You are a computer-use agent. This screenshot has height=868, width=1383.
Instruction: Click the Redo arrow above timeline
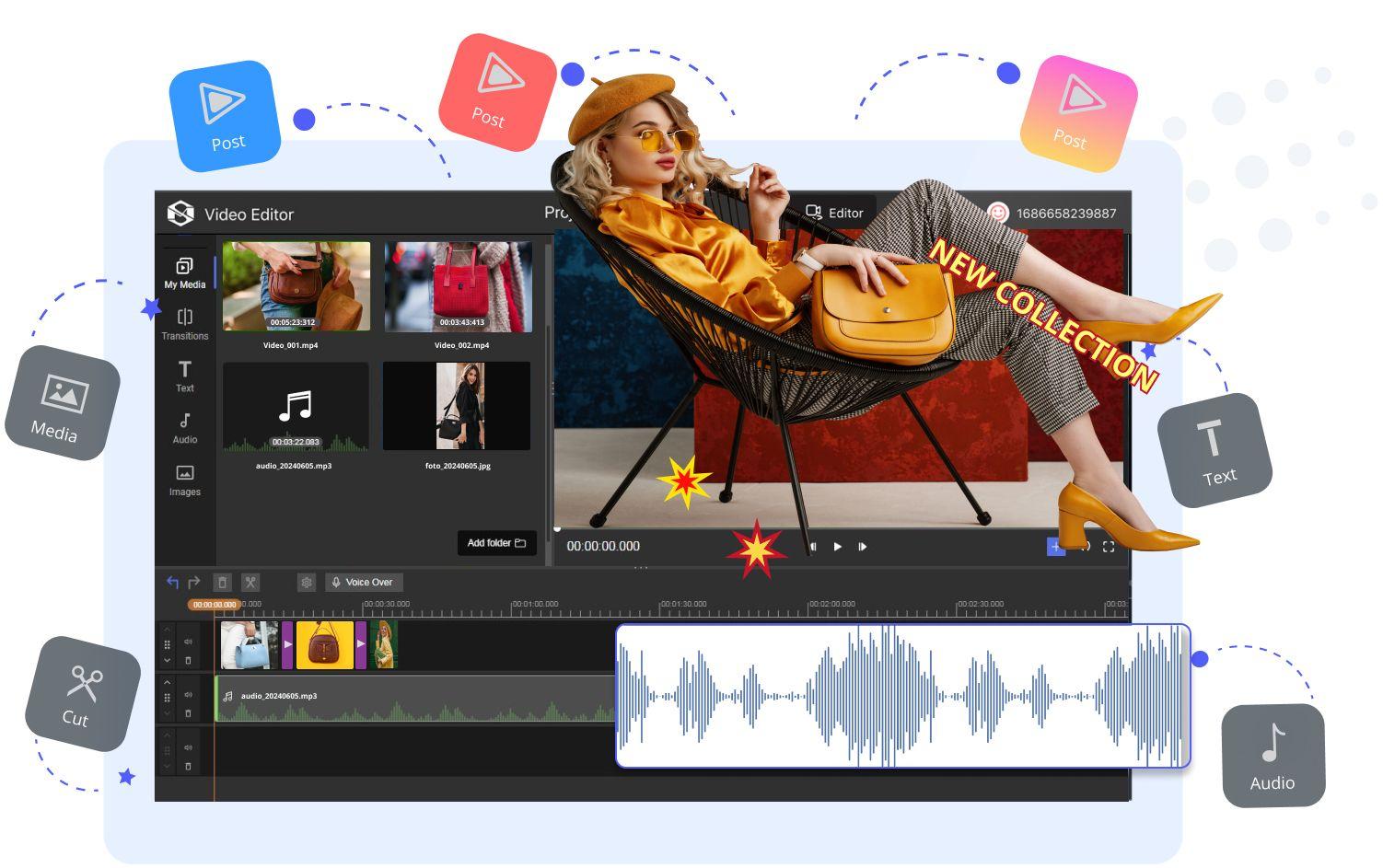click(194, 582)
